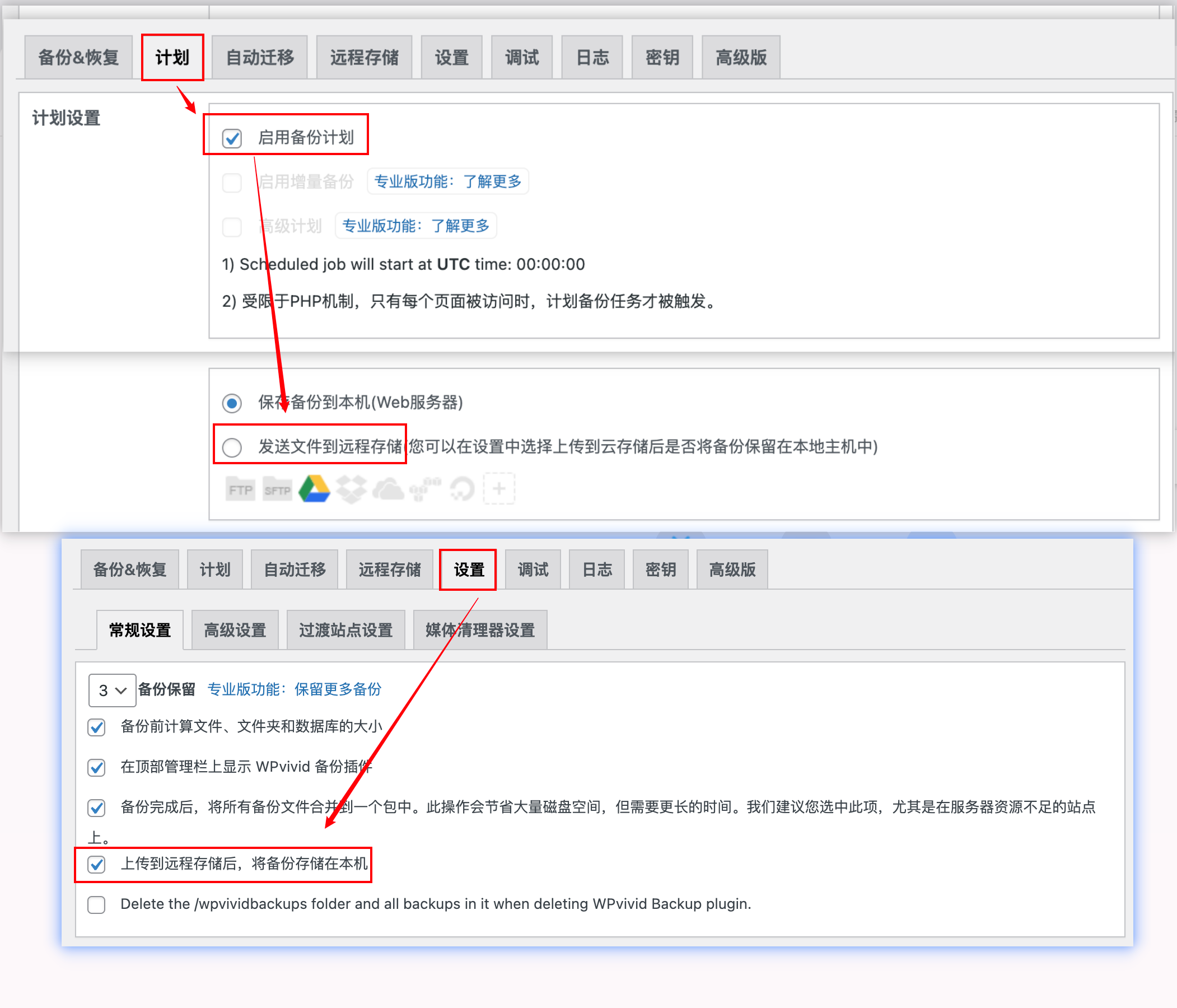Open 备份&恢复 tab in the upper window
The width and height of the screenshot is (1177, 1008).
click(x=78, y=57)
